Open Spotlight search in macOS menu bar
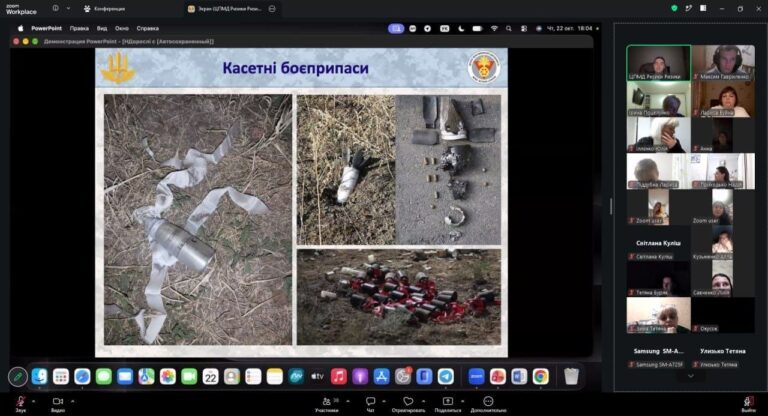The height and width of the screenshot is (416, 768). click(x=509, y=28)
